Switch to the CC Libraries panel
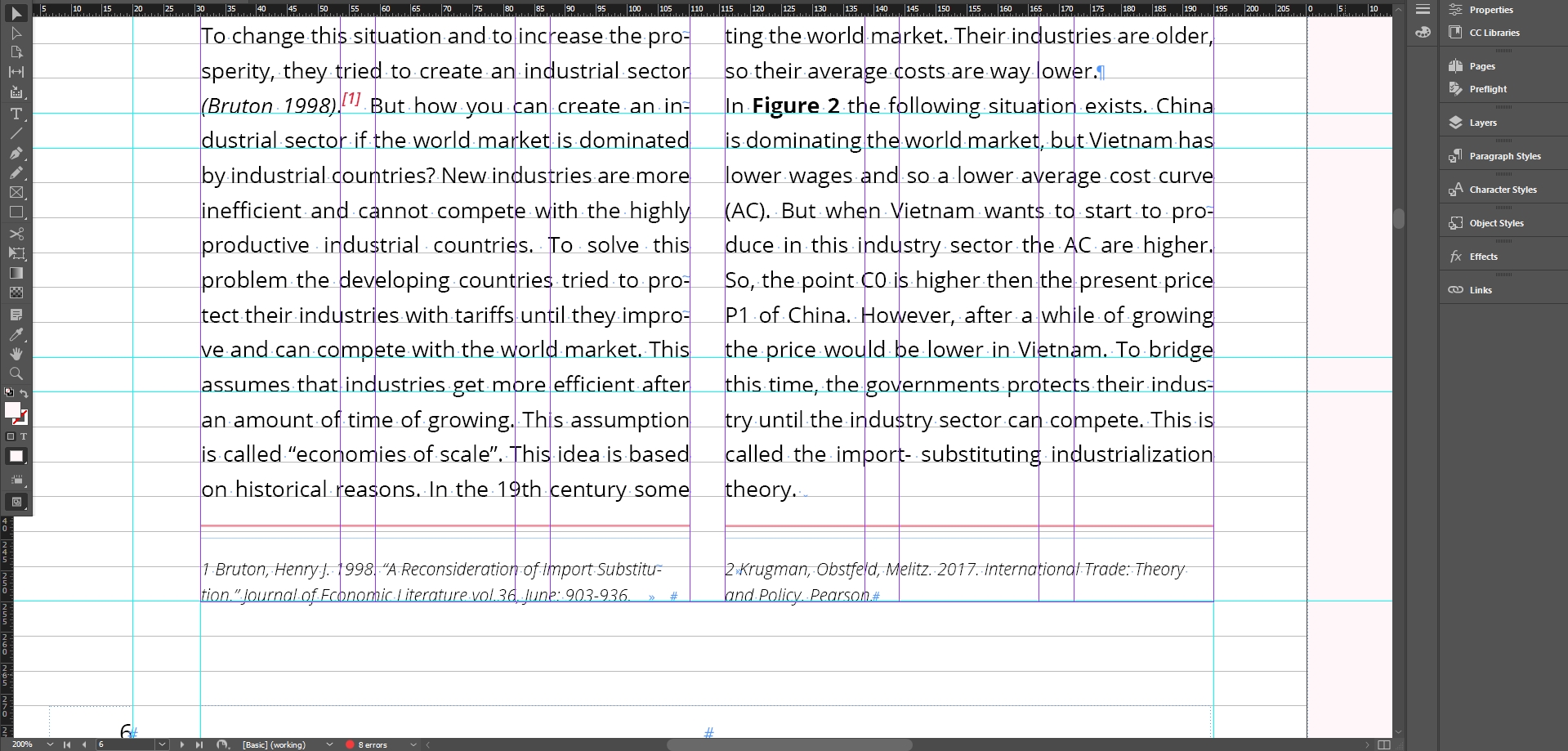 click(x=1487, y=32)
